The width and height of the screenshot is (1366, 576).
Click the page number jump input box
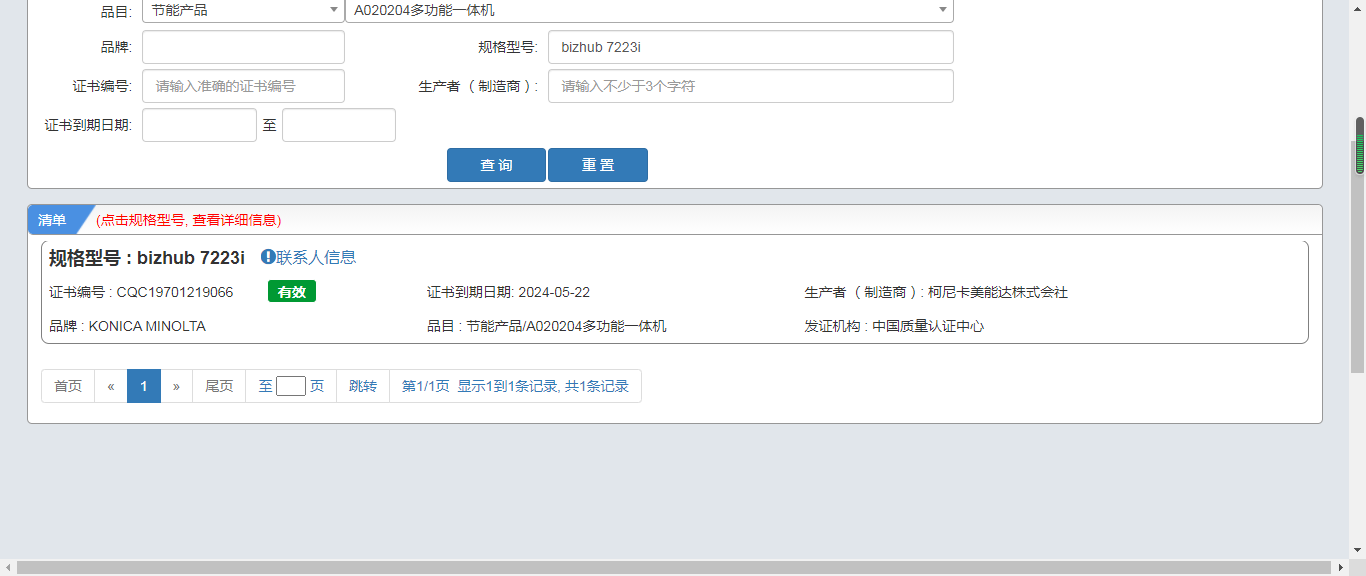[x=291, y=386]
